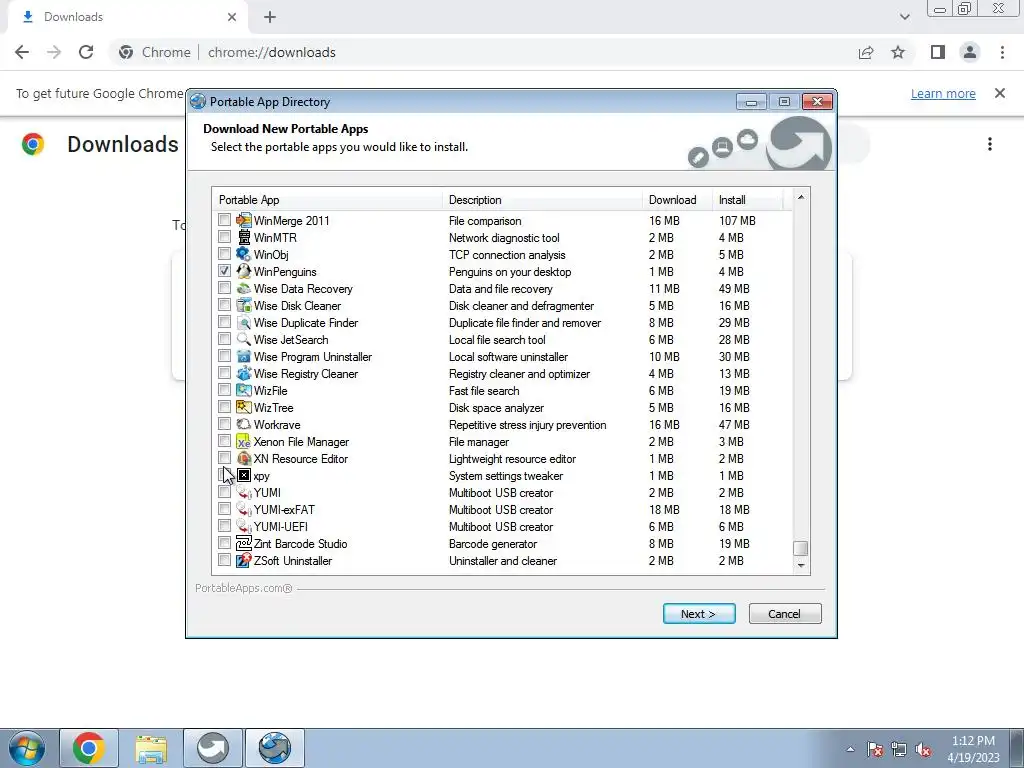The height and width of the screenshot is (768, 1024).
Task: Click the xpy app icon
Action: [x=244, y=475]
